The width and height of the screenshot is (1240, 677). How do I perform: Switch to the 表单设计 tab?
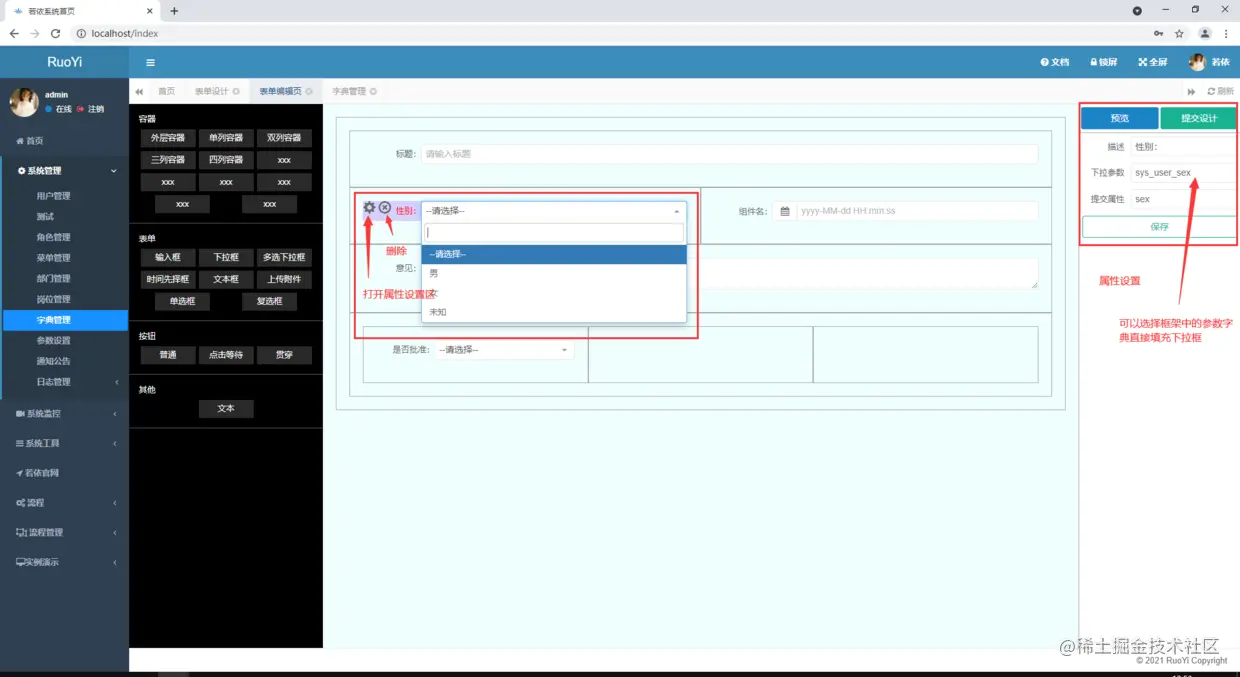216,91
